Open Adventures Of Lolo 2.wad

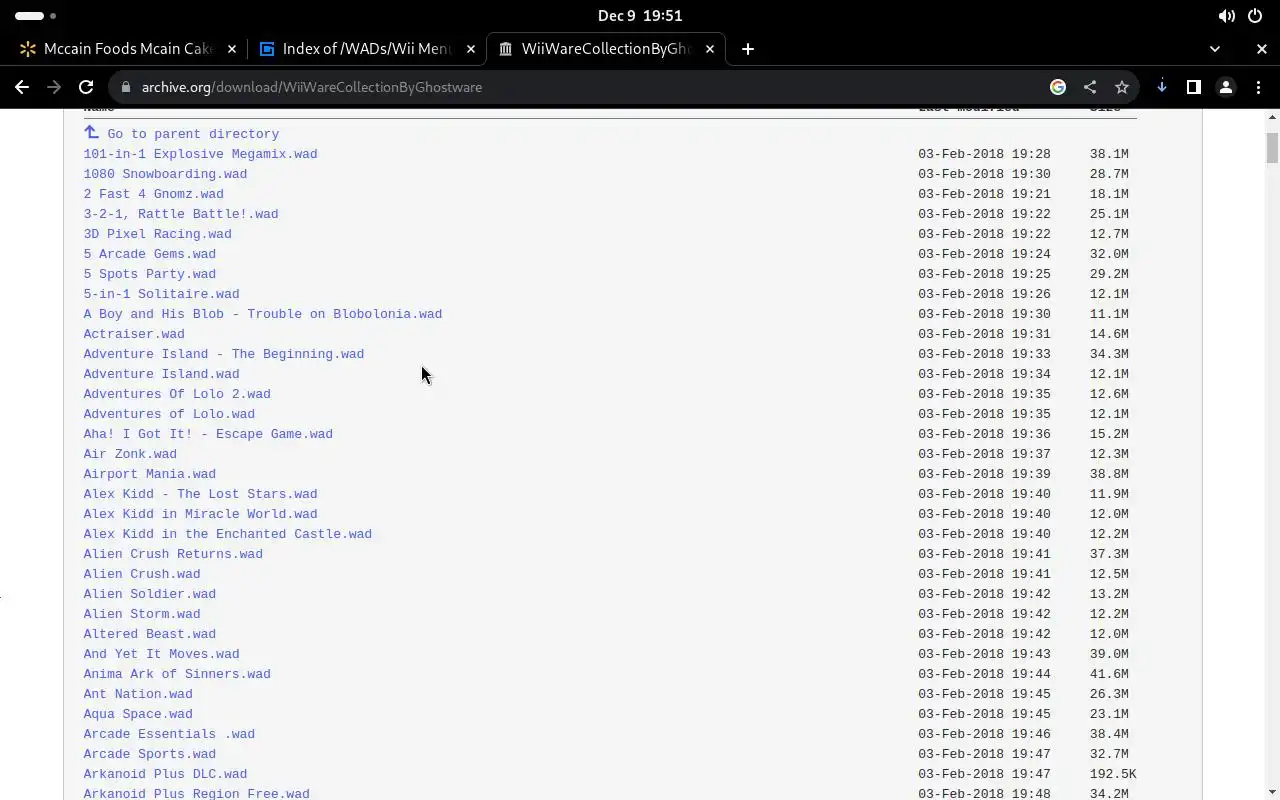[x=177, y=394]
